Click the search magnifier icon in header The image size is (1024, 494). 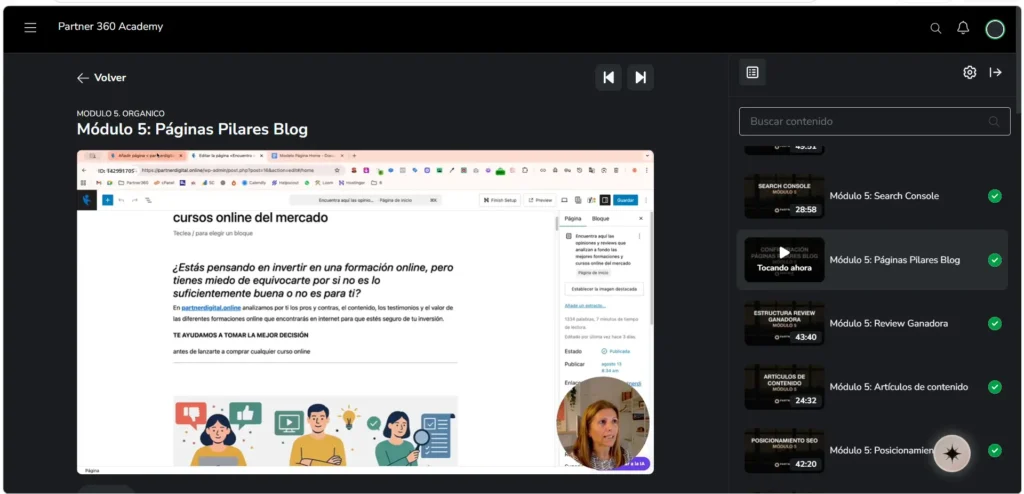936,28
